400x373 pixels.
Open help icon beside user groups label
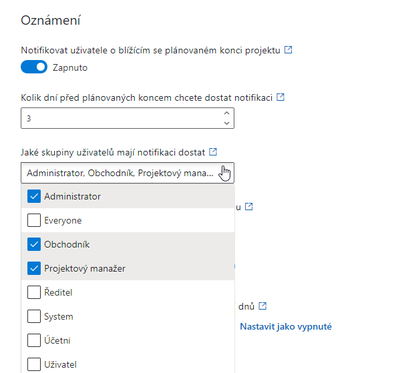coord(213,152)
